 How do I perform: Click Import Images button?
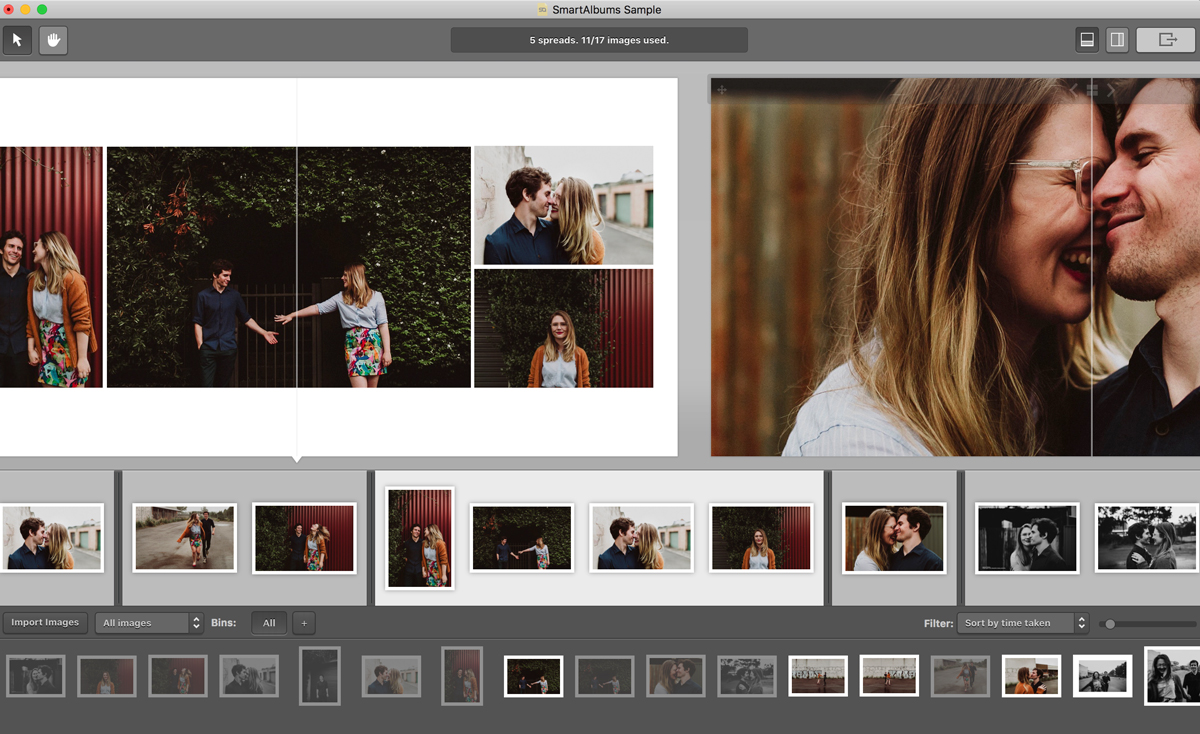(45, 622)
